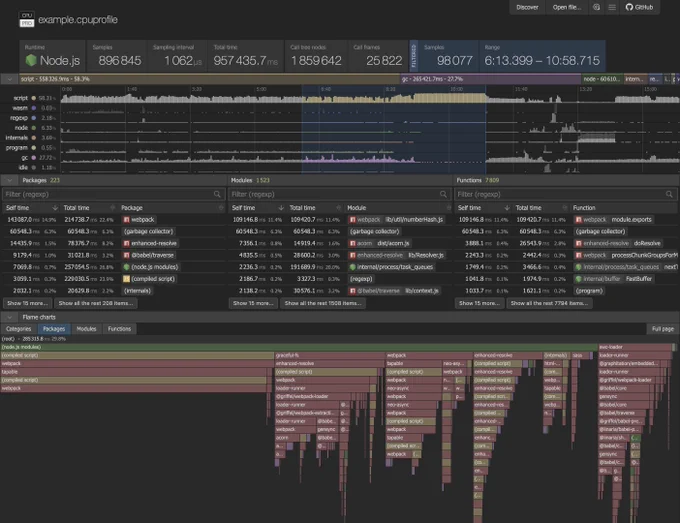Screen dimensions: 680x523
Task: Collapse the Packages section chevron
Action: pyautogui.click(x=10, y=180)
